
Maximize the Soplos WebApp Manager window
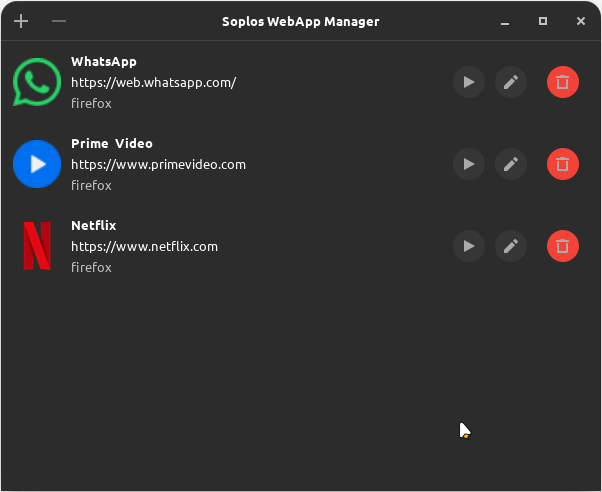click(x=543, y=21)
